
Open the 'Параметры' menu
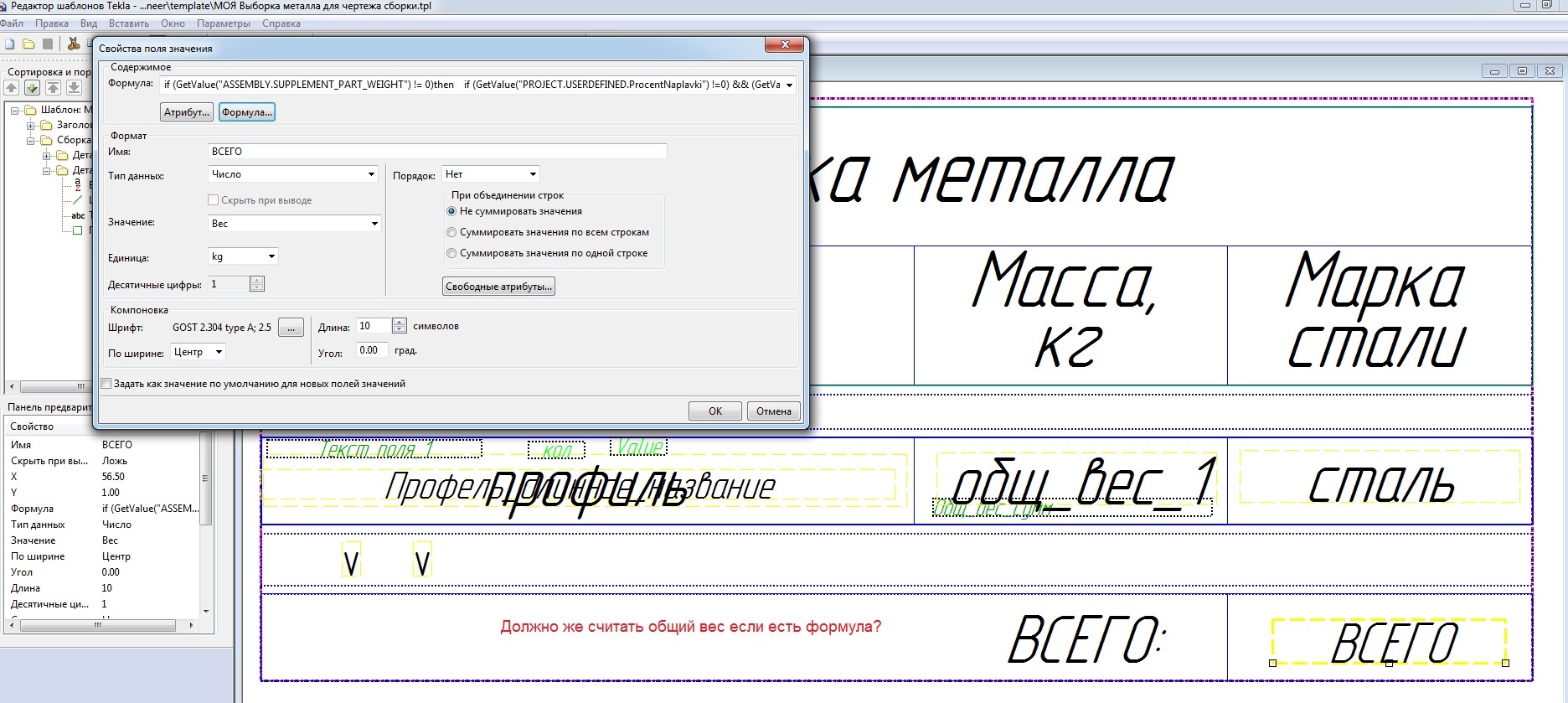coord(224,23)
